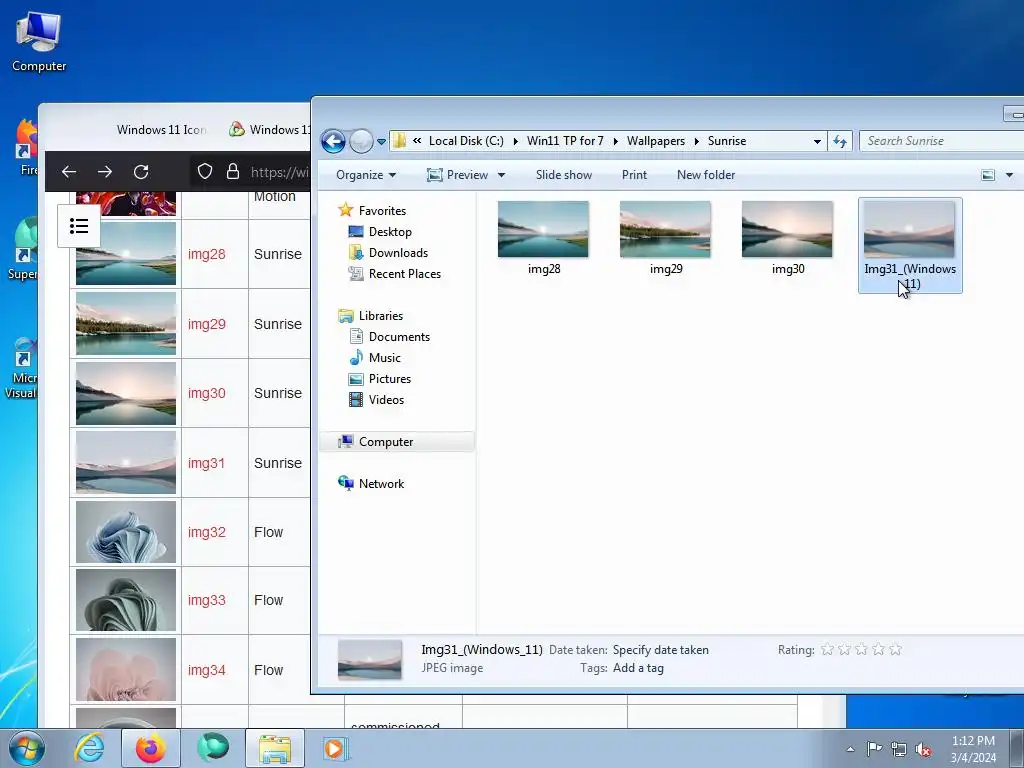Click the img32 Flow webpage thumbnail
This screenshot has width=1024, height=768.
pos(126,532)
